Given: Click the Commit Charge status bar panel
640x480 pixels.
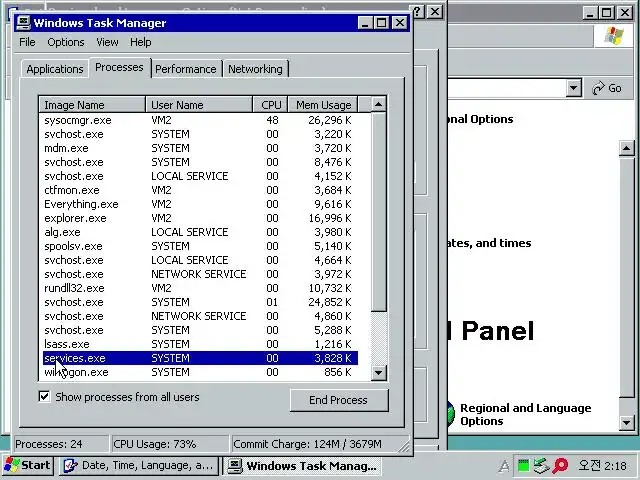Looking at the screenshot, I should pyautogui.click(x=320, y=444).
